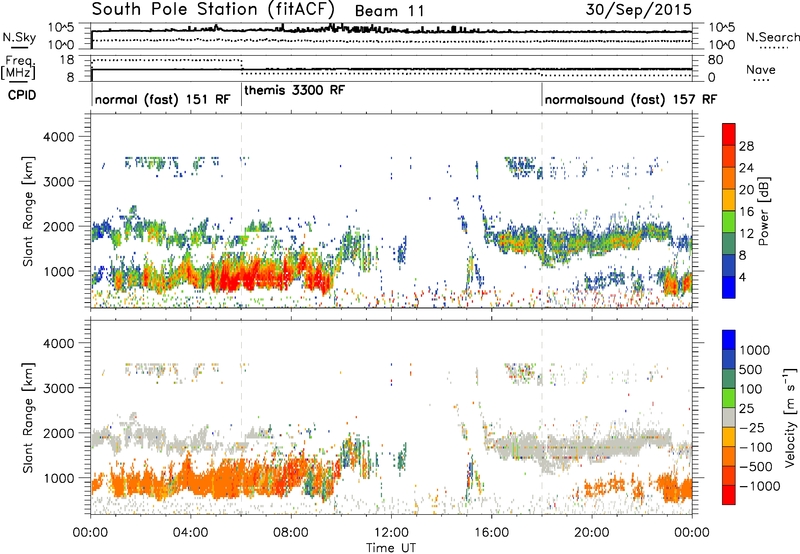Click 'Slant Range [km]' label of power panel
The width and height of the screenshot is (800, 554).
(29, 211)
